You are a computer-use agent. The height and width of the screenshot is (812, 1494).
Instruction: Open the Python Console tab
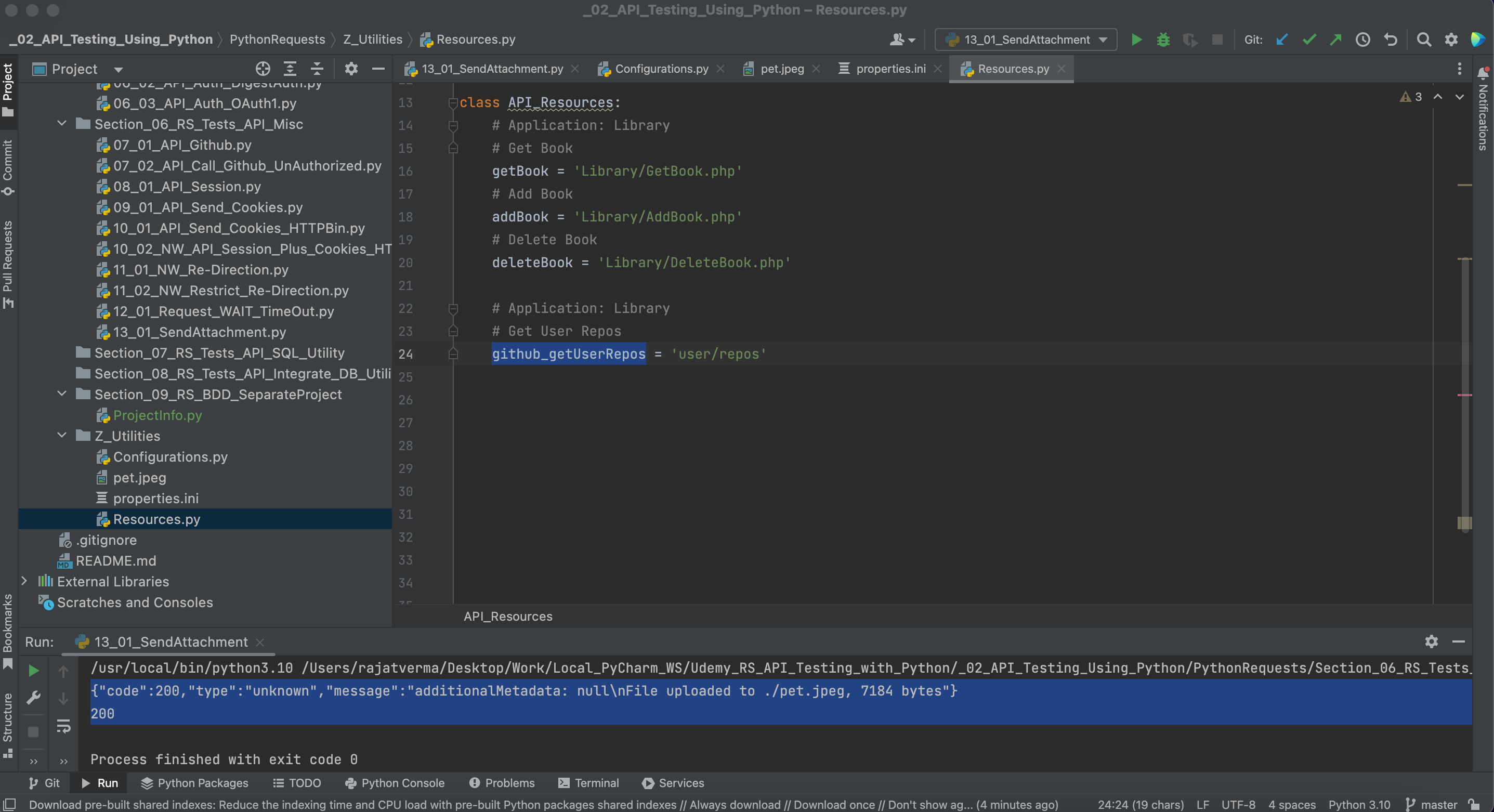pyautogui.click(x=395, y=782)
